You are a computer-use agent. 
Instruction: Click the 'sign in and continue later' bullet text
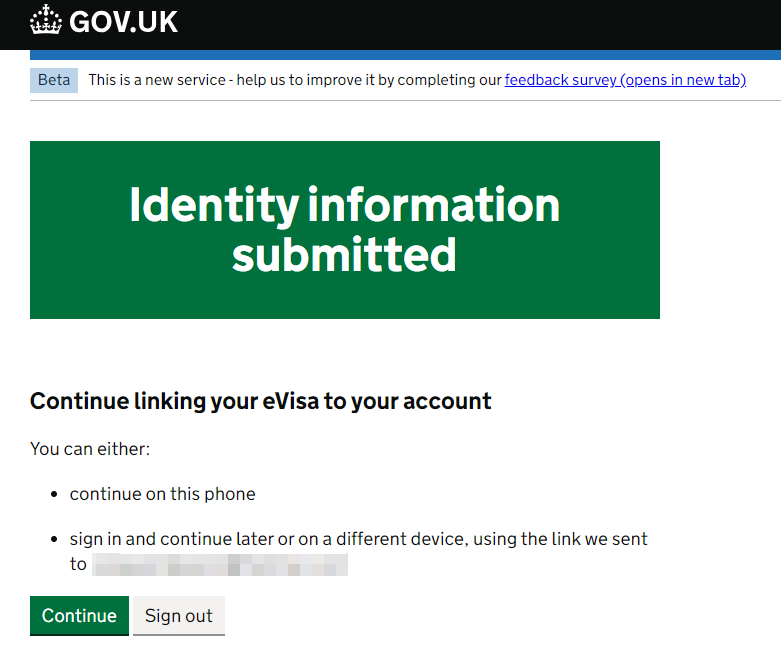point(358,551)
